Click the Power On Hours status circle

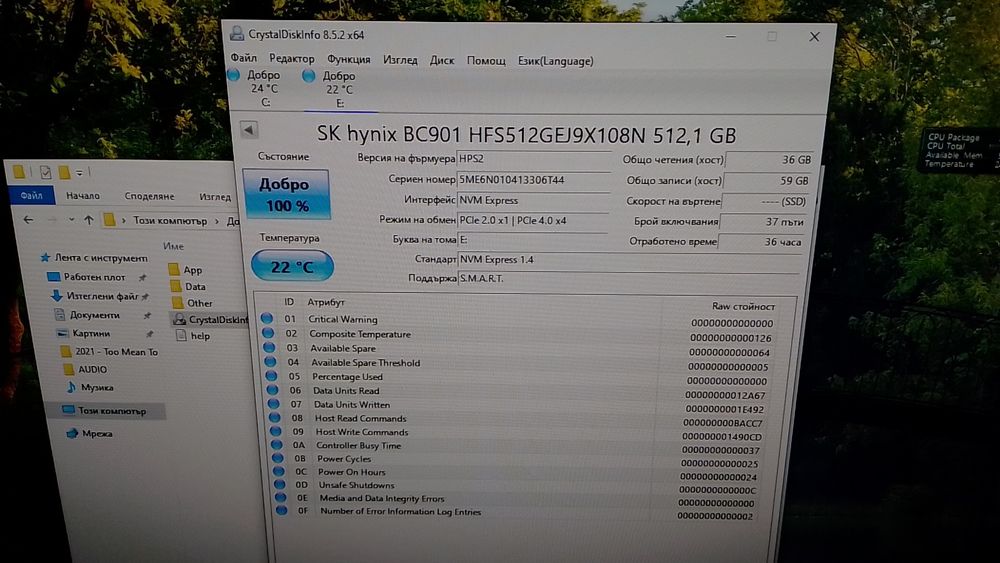point(279,471)
